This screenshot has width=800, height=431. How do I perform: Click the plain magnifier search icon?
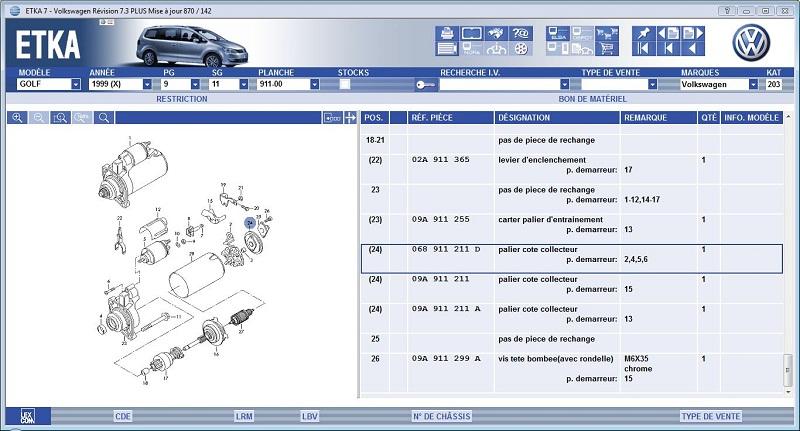(x=104, y=118)
